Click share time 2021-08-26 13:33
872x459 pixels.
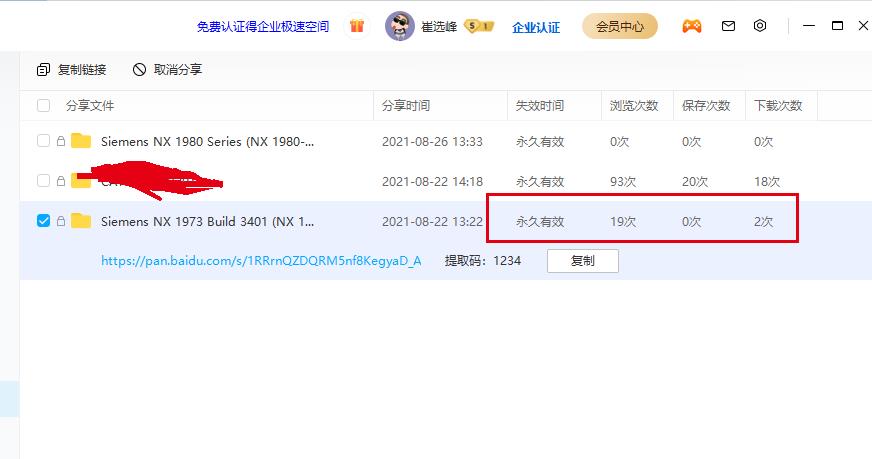pyautogui.click(x=432, y=142)
